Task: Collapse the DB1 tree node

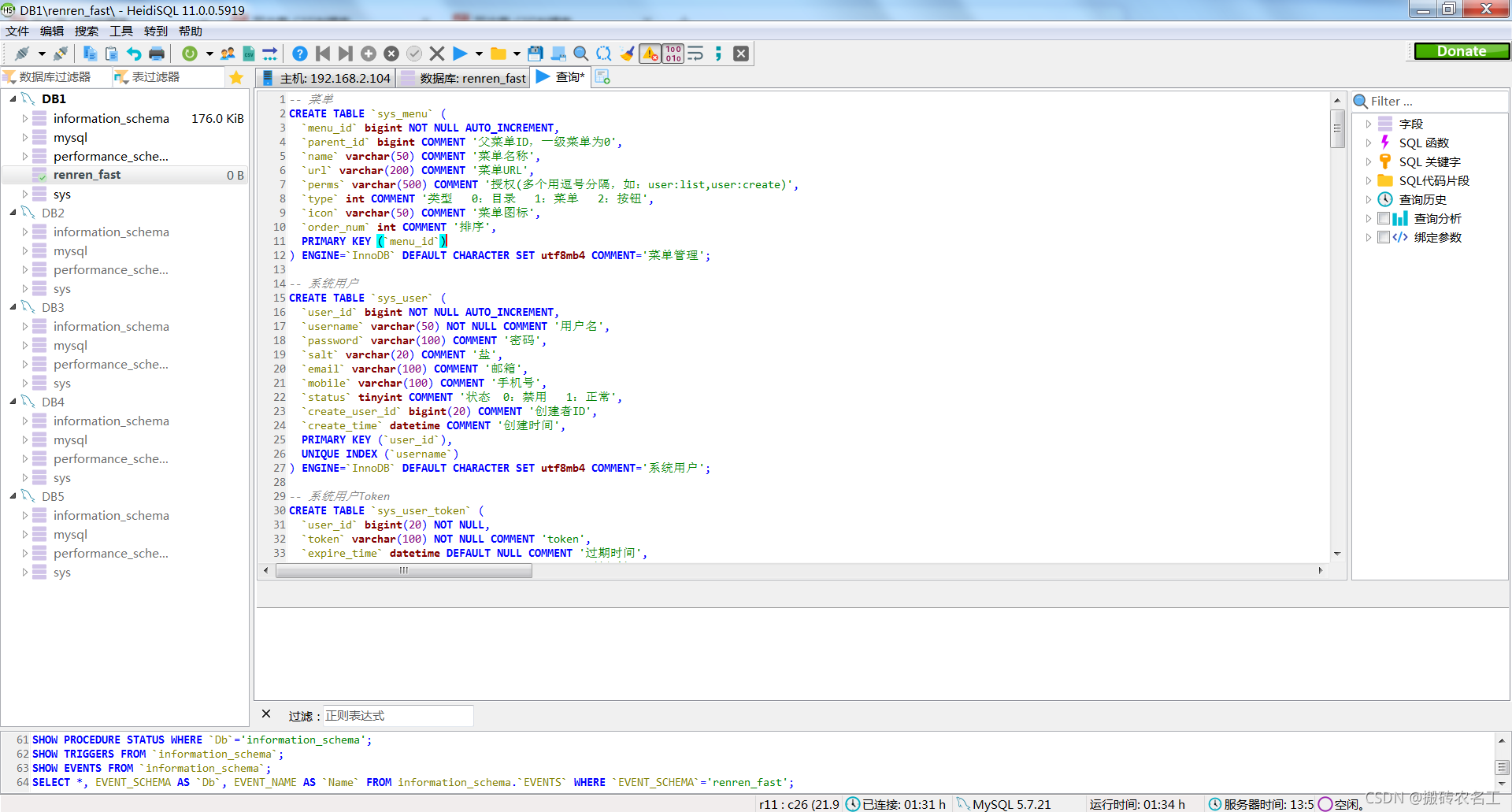Action: pos(13,98)
